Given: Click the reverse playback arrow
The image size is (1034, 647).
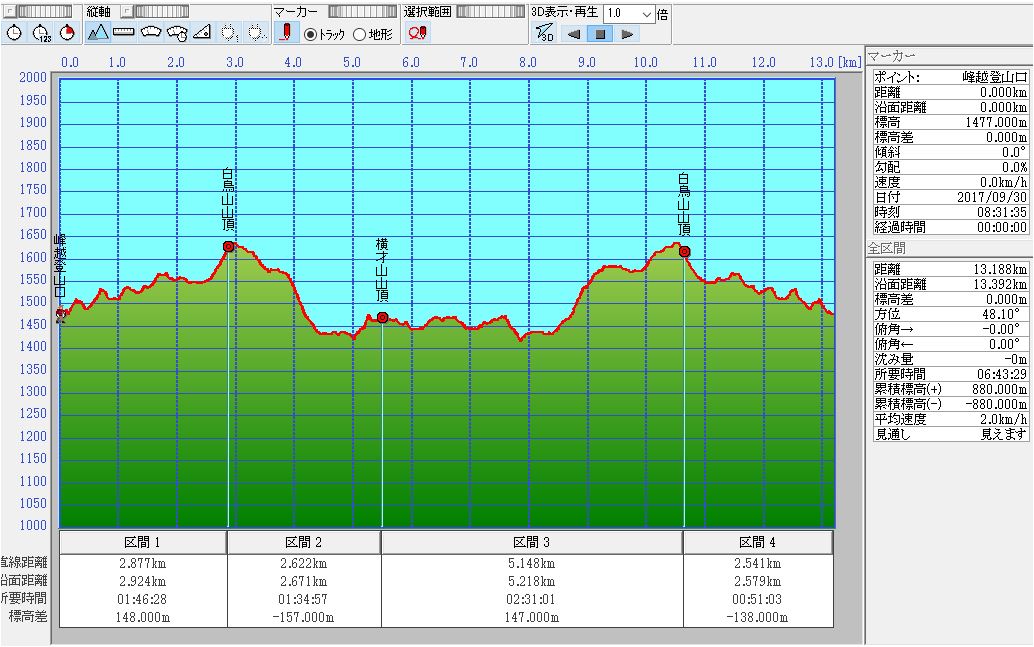Looking at the screenshot, I should (574, 34).
